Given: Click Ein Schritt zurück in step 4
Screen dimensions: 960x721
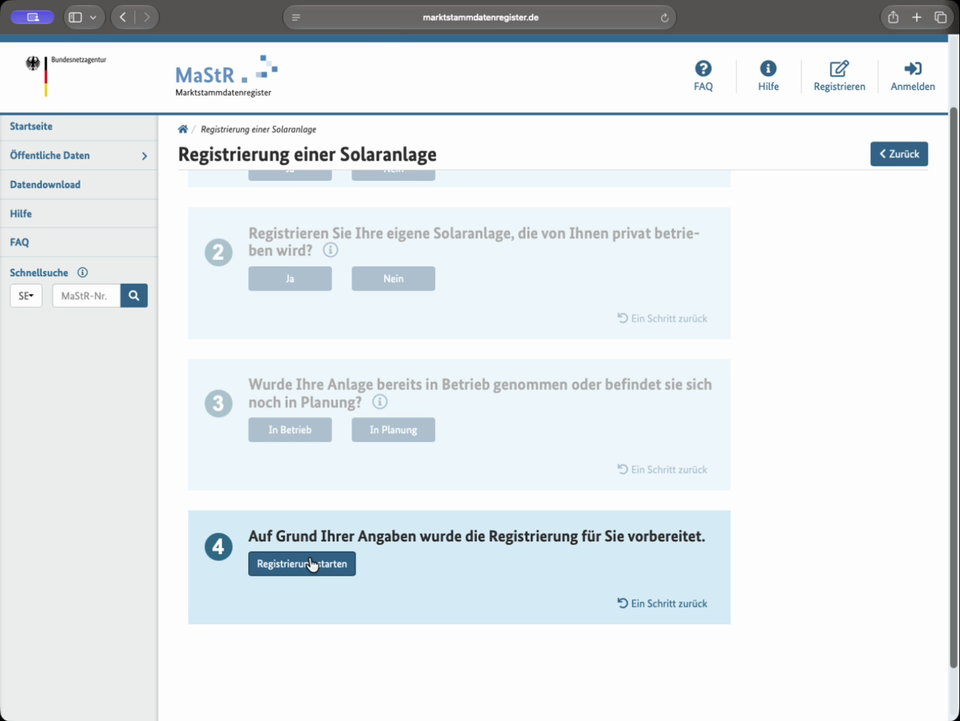Looking at the screenshot, I should [662, 603].
